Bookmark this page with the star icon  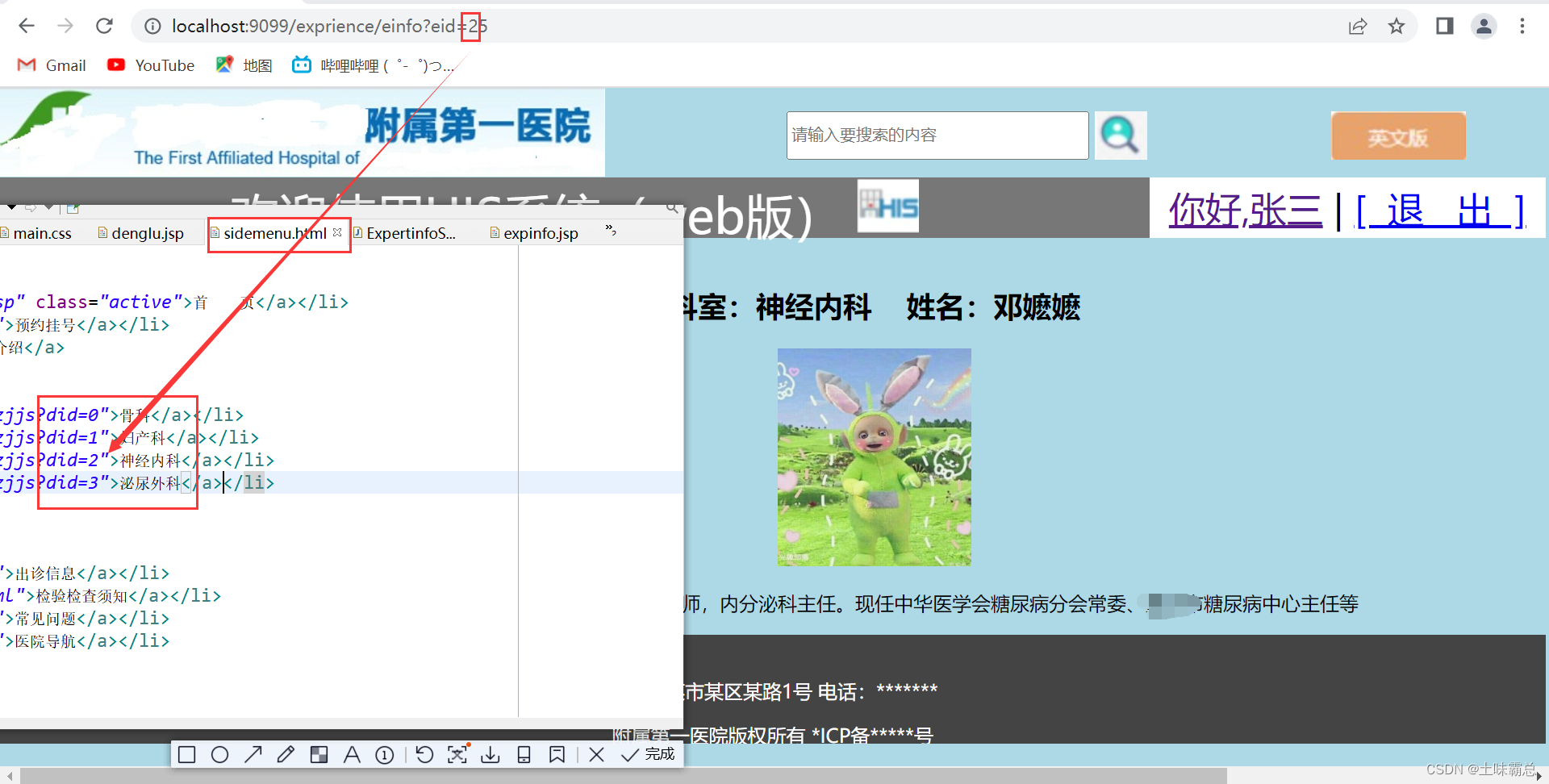click(1397, 27)
